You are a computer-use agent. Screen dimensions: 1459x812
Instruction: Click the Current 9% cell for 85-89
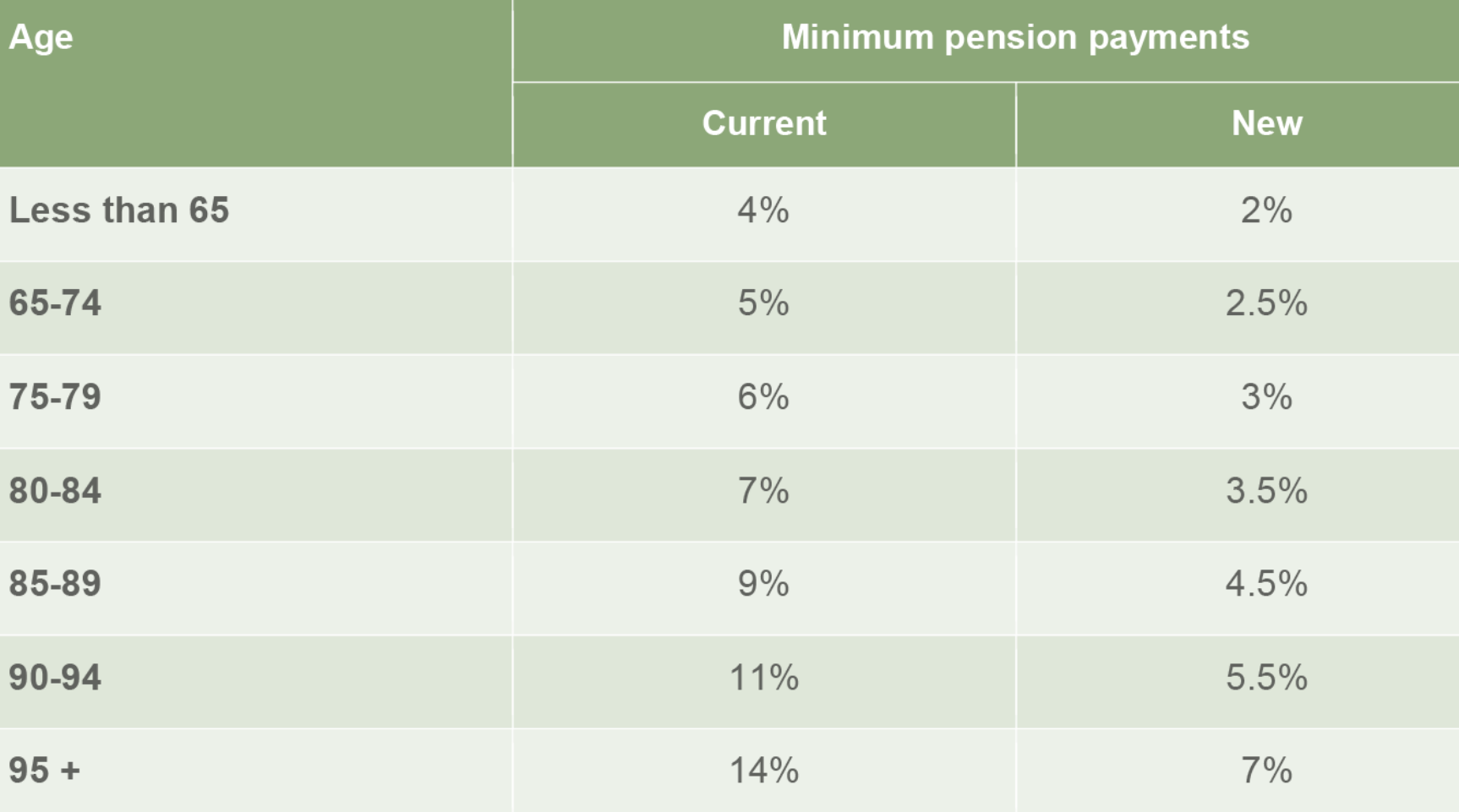coord(763,584)
